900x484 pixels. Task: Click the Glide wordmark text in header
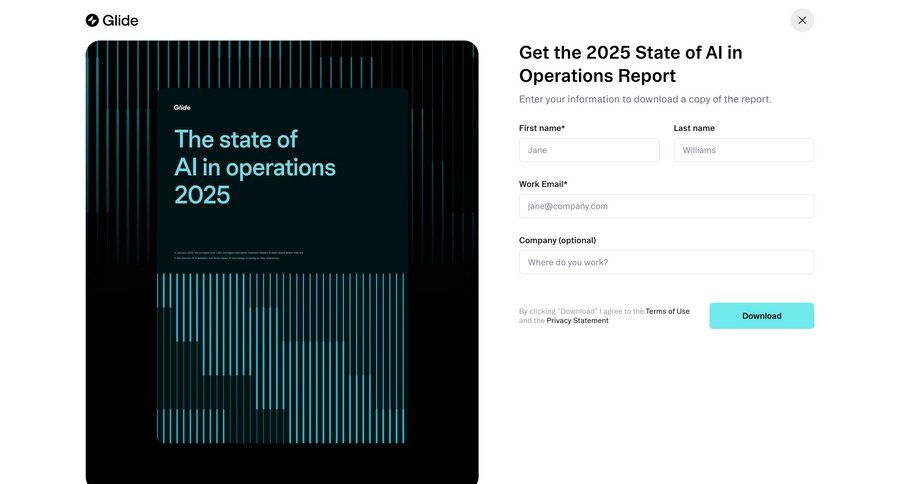pos(120,20)
